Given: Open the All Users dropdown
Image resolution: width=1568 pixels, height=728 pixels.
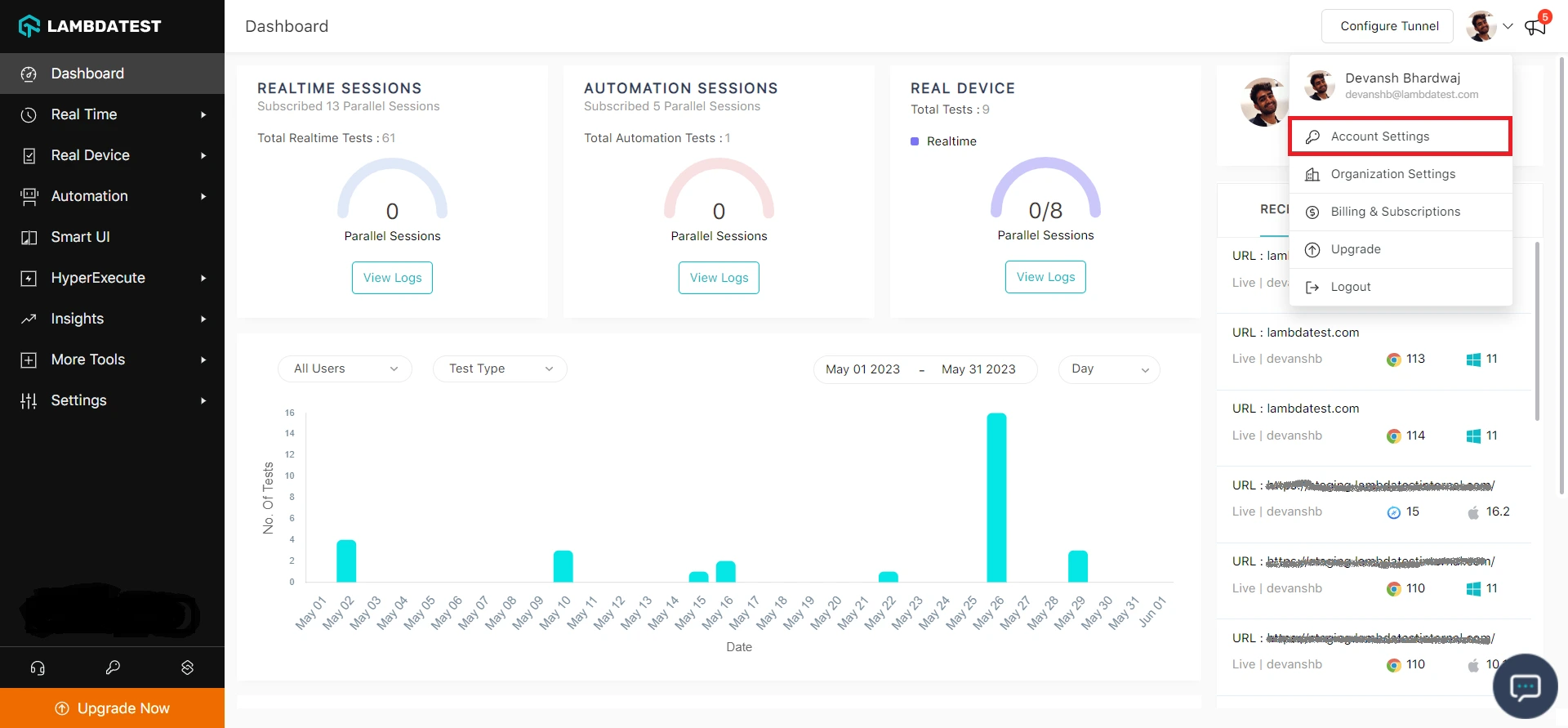Looking at the screenshot, I should click(345, 368).
